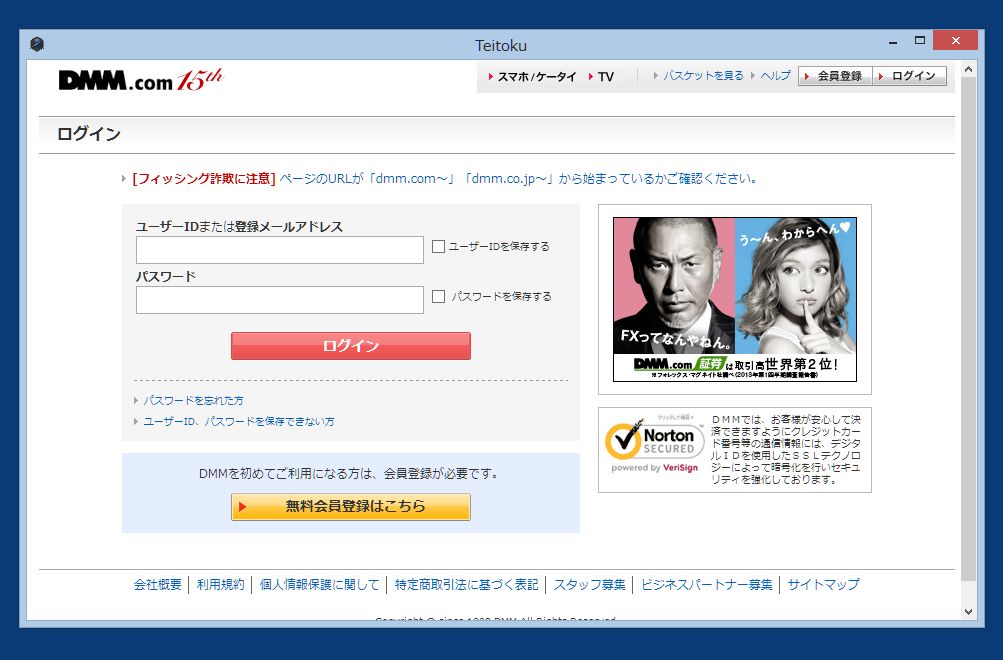Open サイトマップ footer link
1003x660 pixels.
(823, 585)
